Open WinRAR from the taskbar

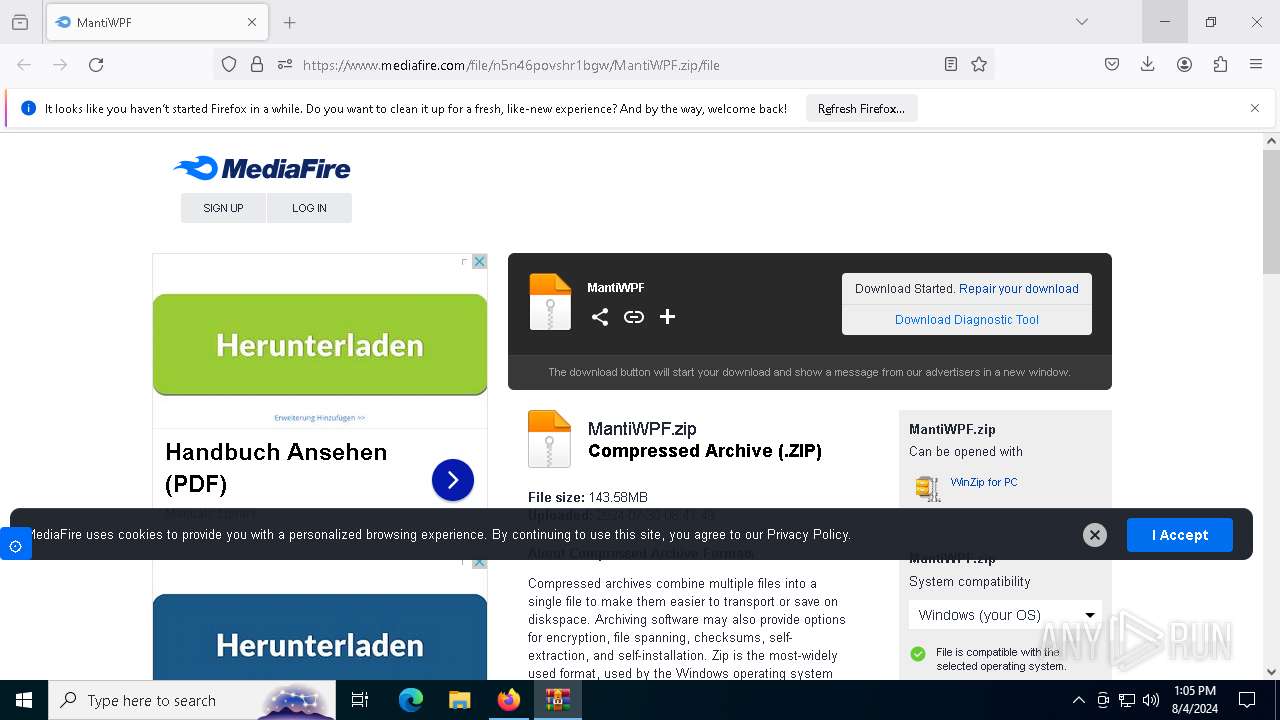click(x=558, y=700)
